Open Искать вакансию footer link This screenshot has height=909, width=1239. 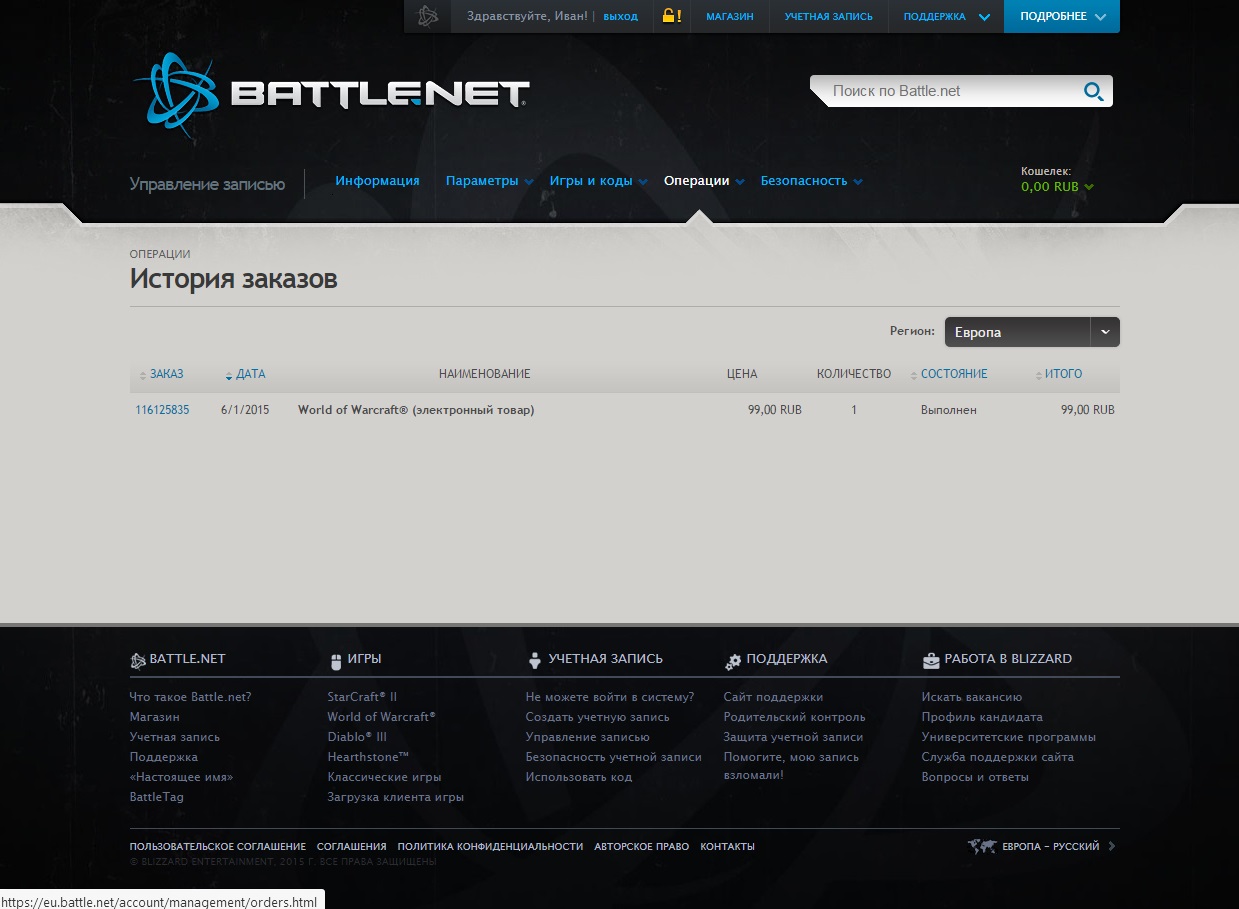pos(972,697)
